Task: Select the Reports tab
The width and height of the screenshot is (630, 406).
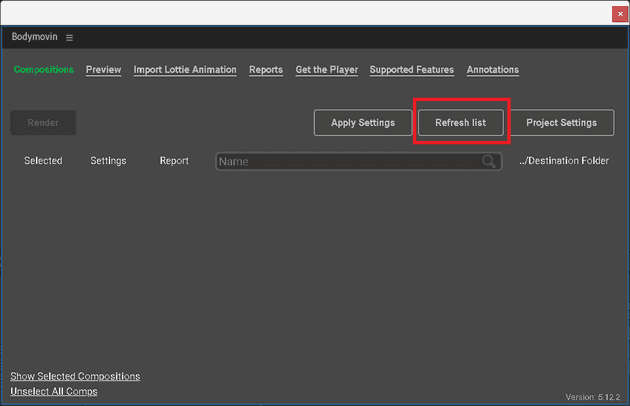Action: click(266, 70)
